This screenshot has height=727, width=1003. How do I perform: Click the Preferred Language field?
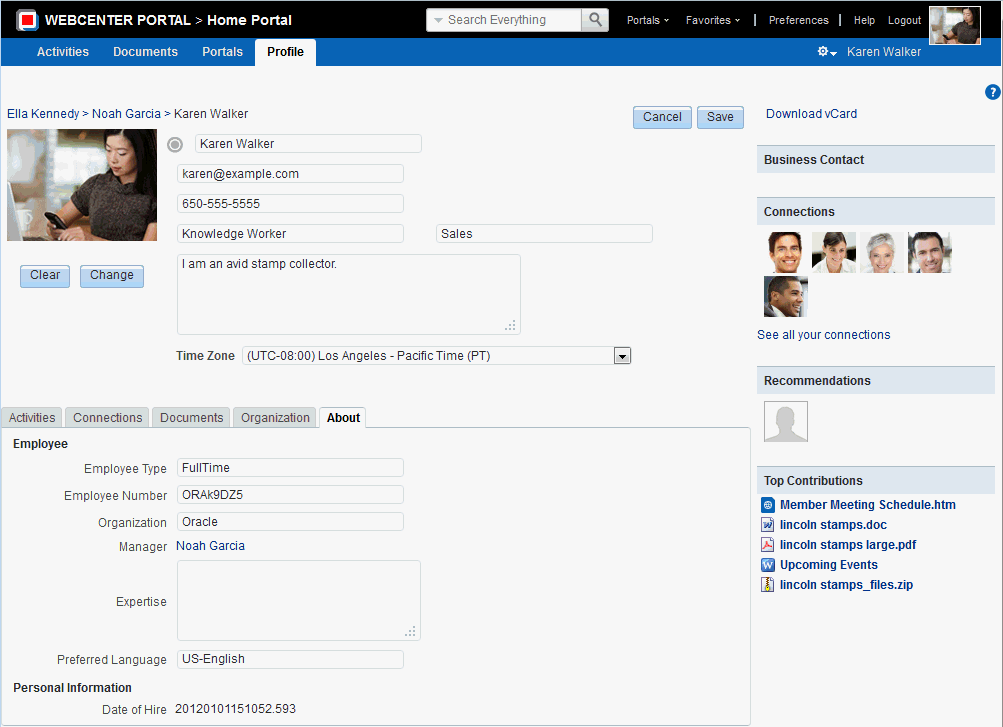(290, 659)
